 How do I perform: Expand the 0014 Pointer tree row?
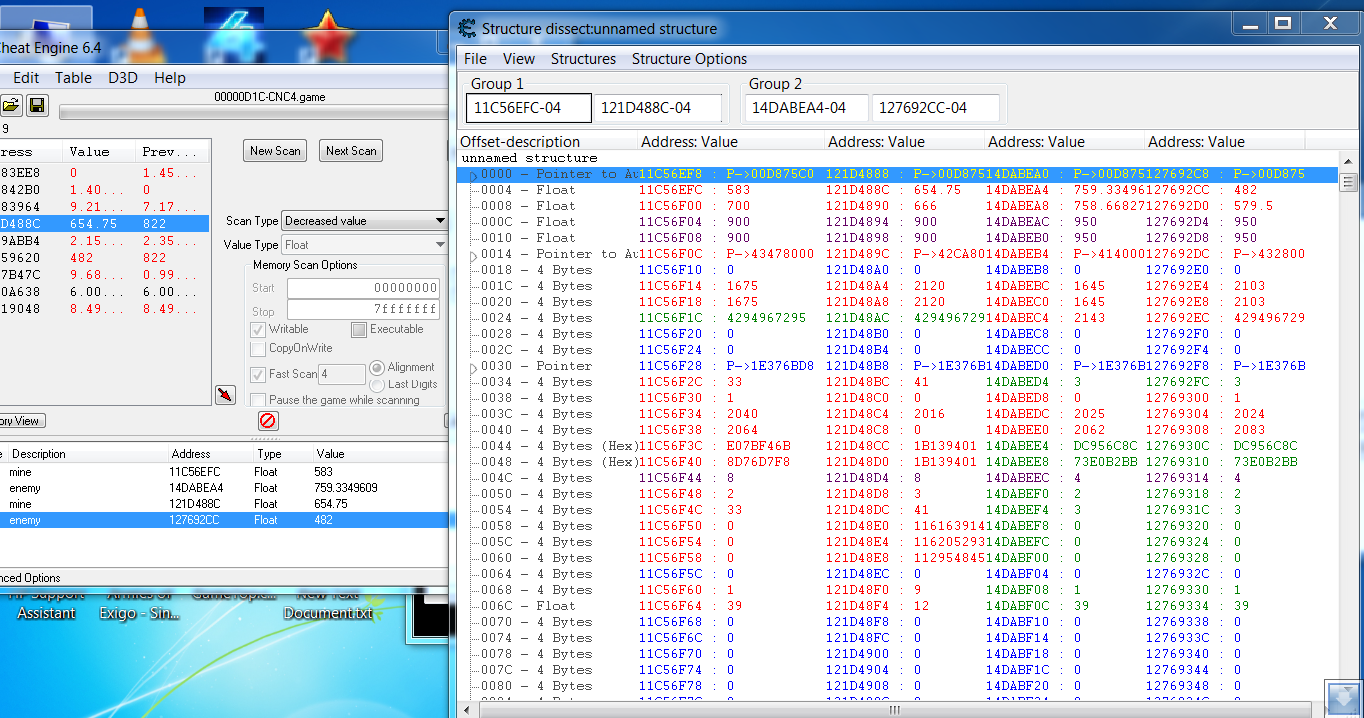473,255
